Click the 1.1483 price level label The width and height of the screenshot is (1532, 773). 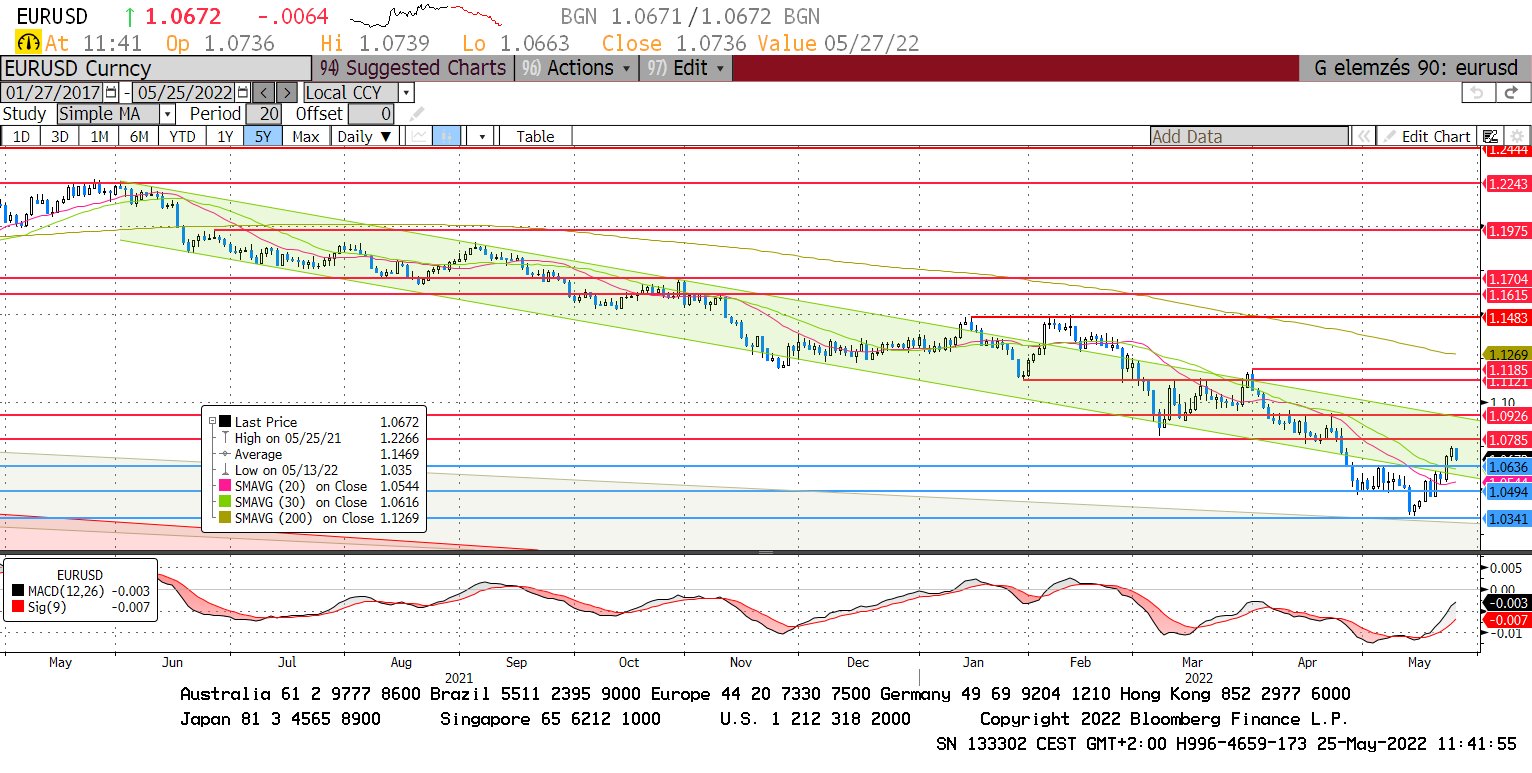1508,316
